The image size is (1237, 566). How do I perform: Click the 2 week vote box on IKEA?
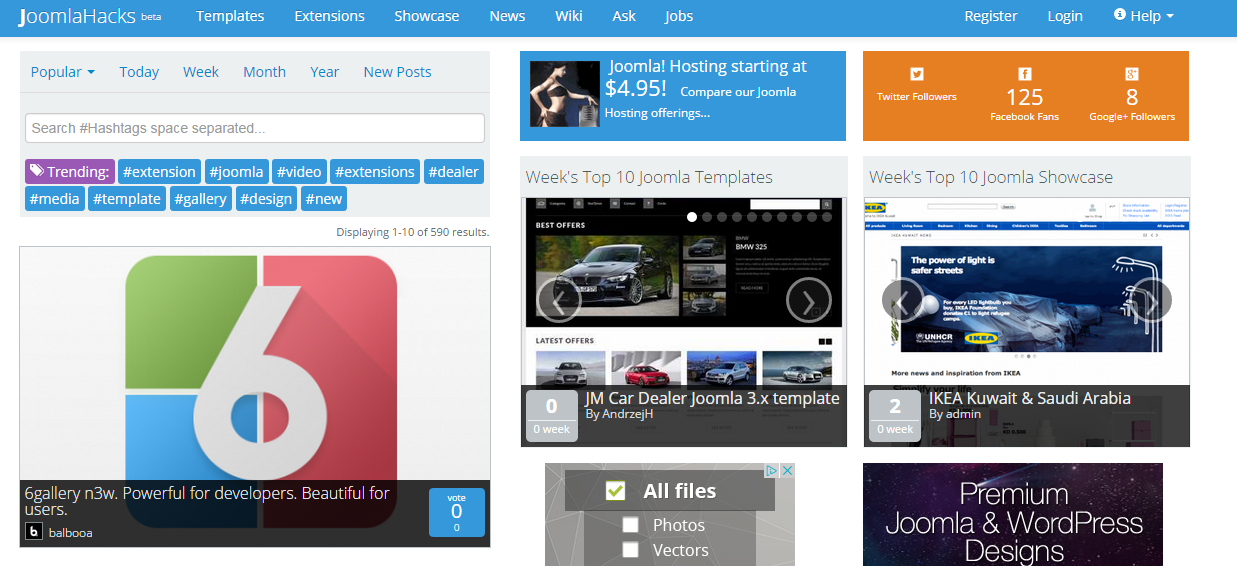click(x=895, y=416)
